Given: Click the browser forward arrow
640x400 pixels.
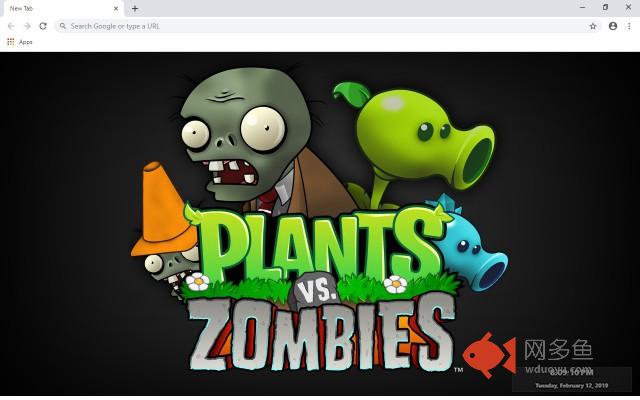Looking at the screenshot, I should click(x=27, y=26).
